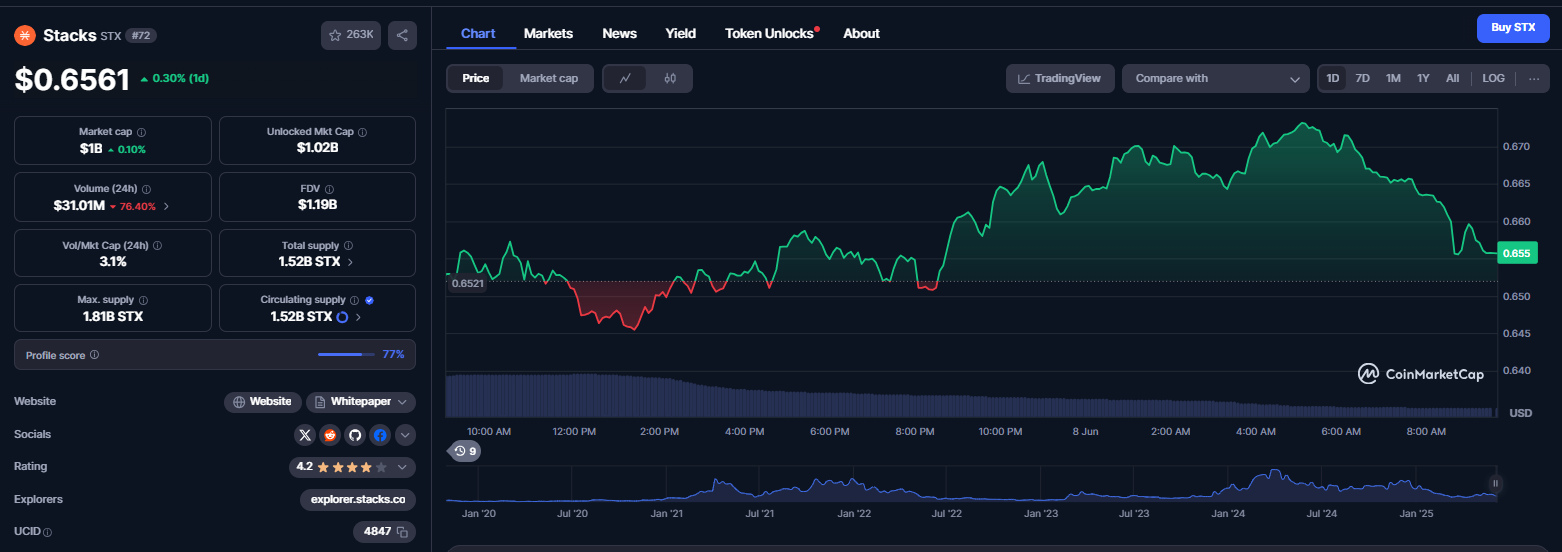The width and height of the screenshot is (1562, 552).
Task: Open the Token Unlocks tab
Action: click(771, 33)
